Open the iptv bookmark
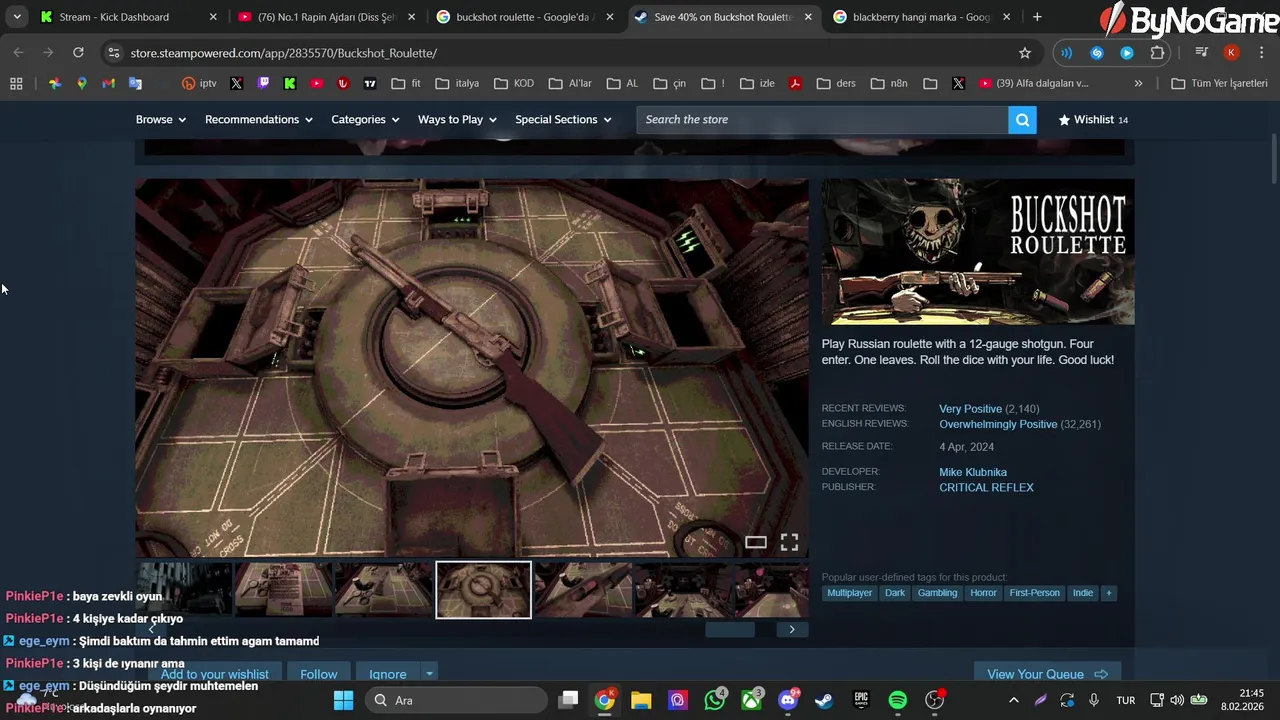Image resolution: width=1280 pixels, height=720 pixels. point(199,84)
